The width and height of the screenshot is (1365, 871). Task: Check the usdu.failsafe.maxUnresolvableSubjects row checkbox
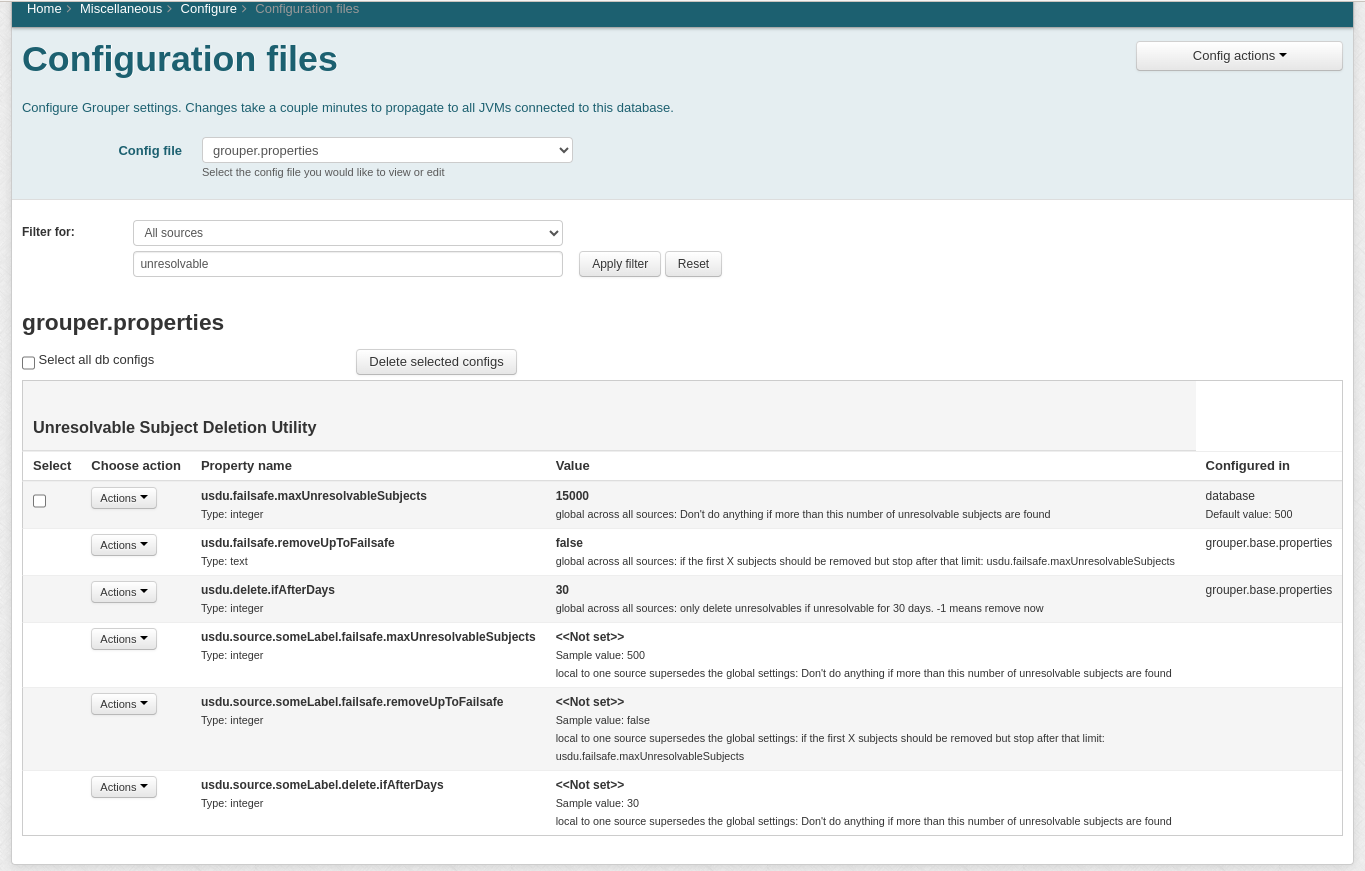[x=40, y=501]
